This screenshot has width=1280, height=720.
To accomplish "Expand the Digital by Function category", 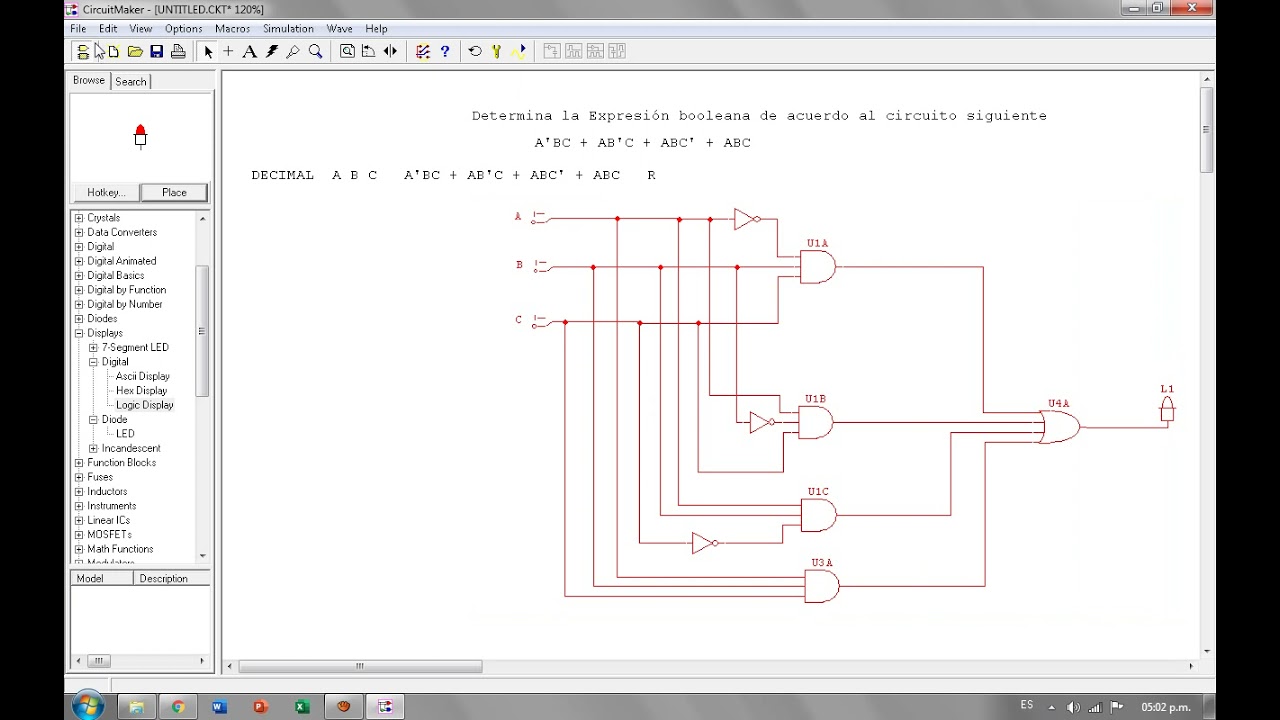I will (79, 290).
